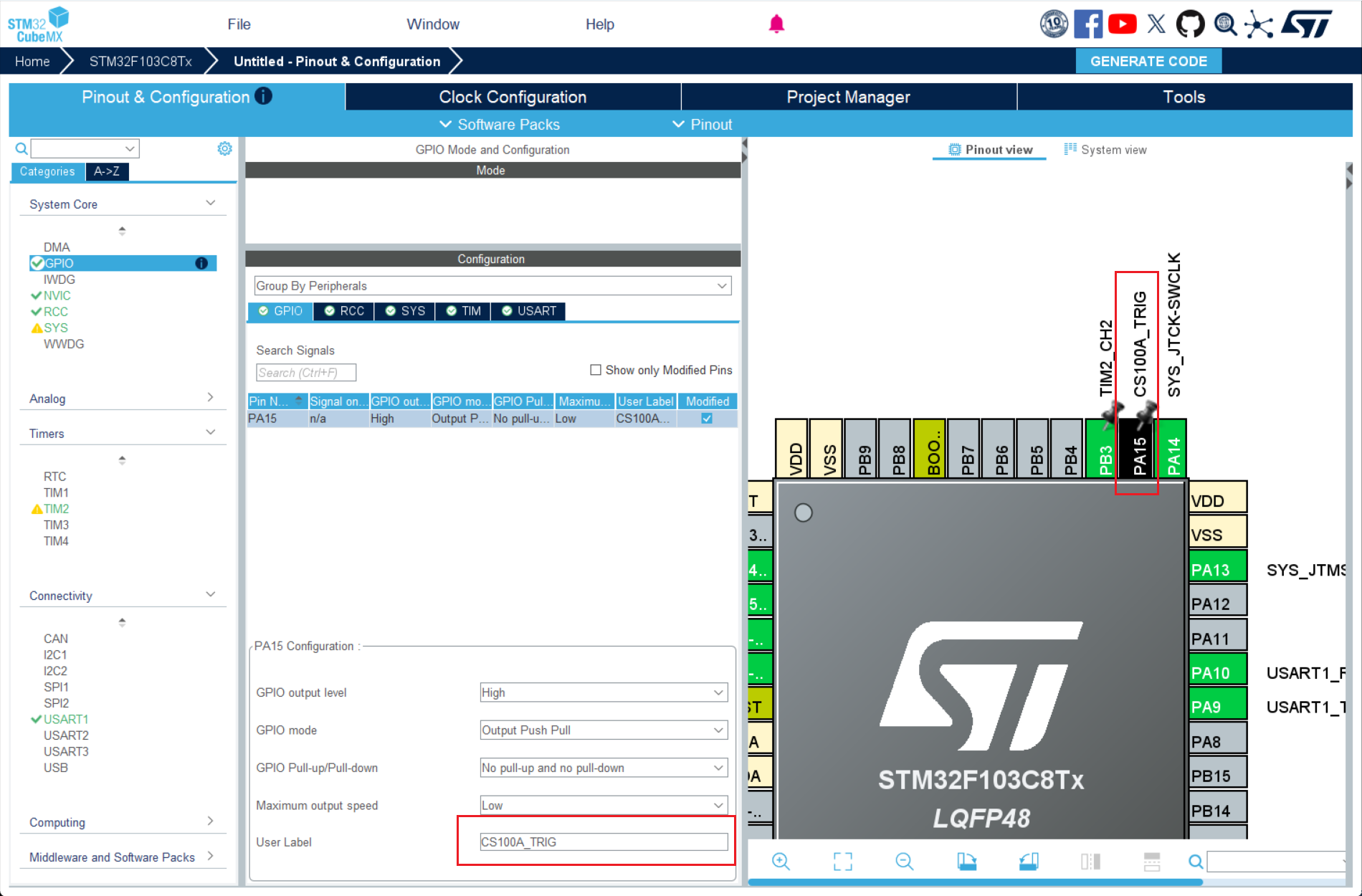Screen dimensions: 1362x896
Task: Rotate the chip view clockwise
Action: pos(967,861)
